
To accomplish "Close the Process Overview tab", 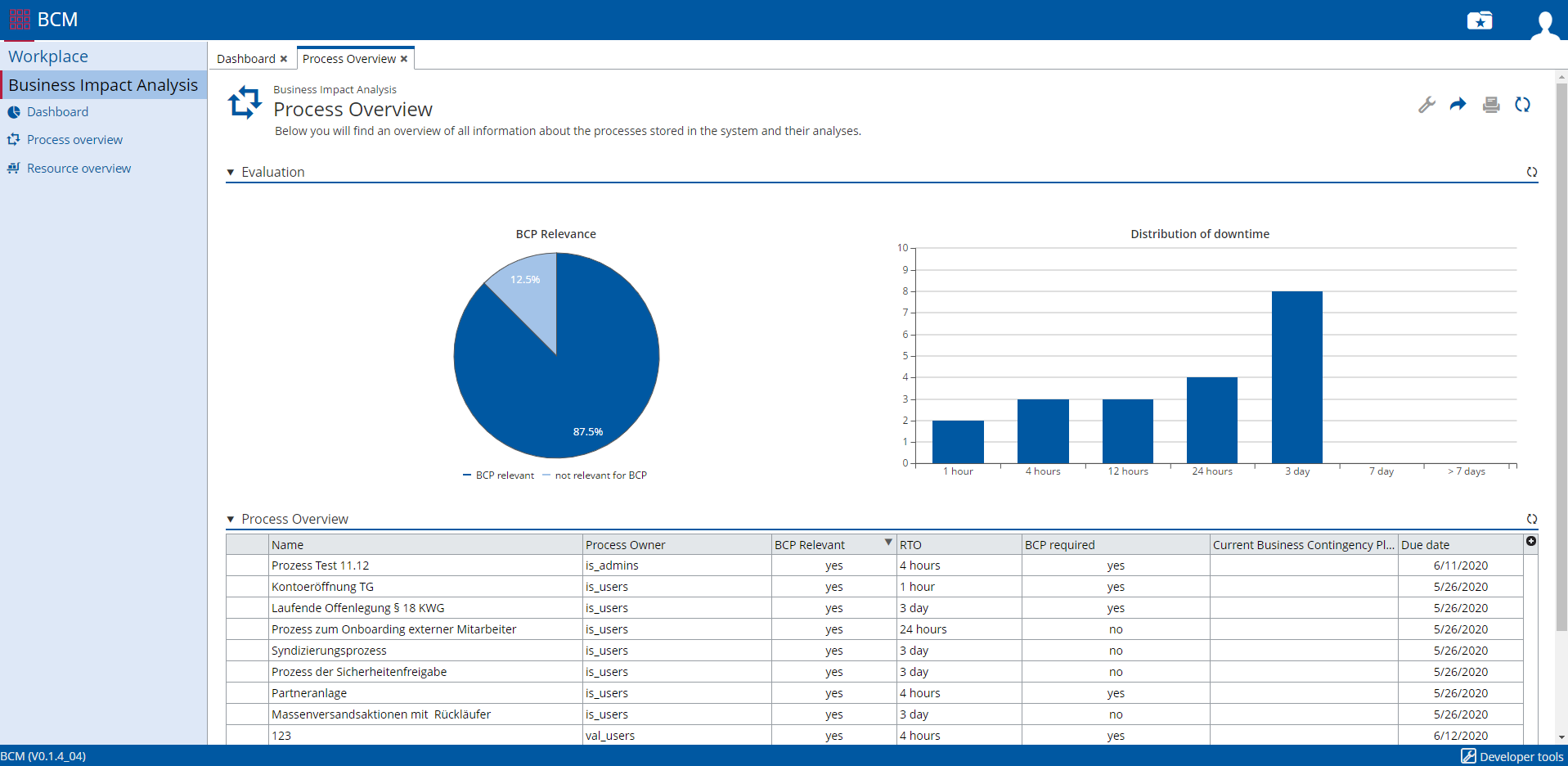I will pyautogui.click(x=403, y=58).
